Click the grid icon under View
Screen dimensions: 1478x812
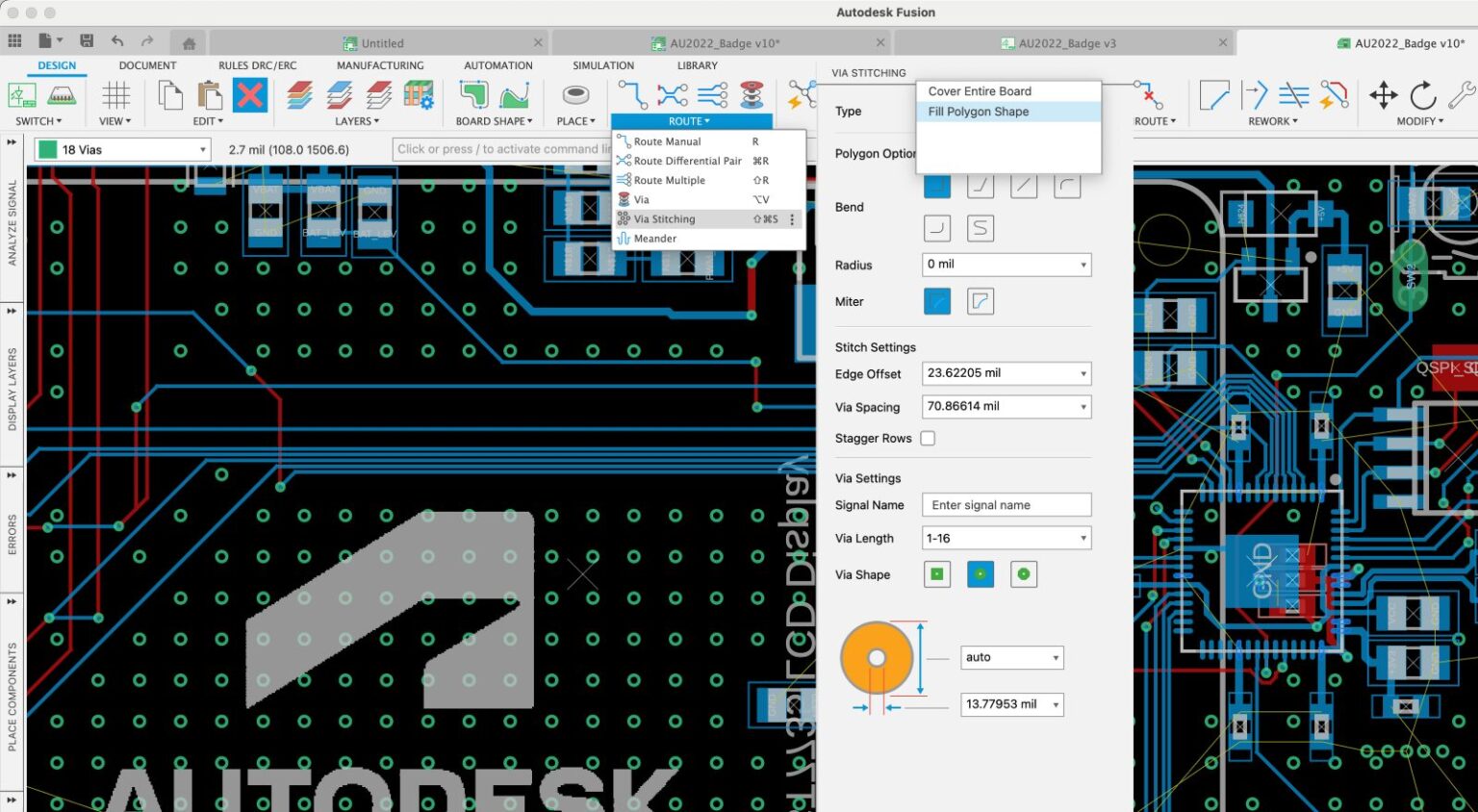tap(115, 95)
